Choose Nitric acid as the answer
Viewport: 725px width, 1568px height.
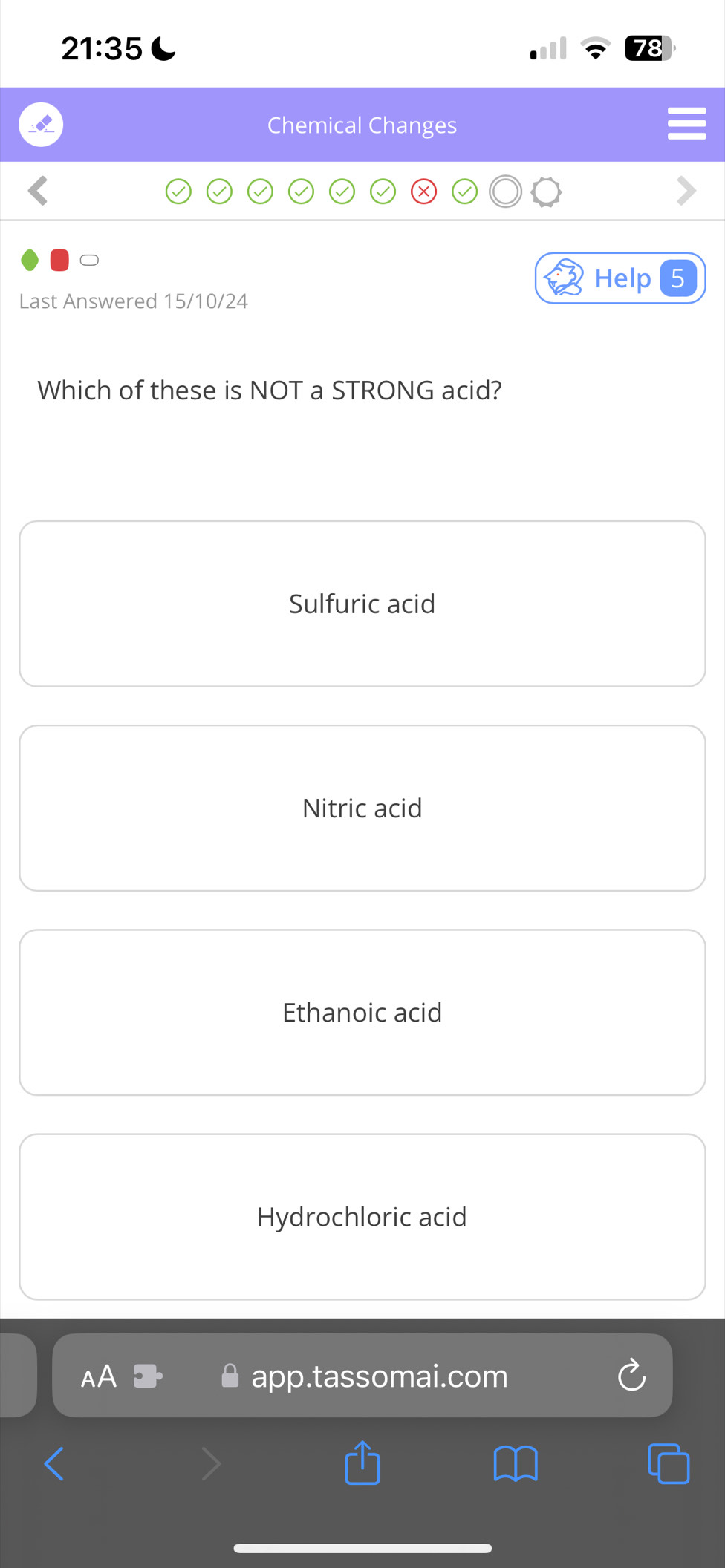(362, 808)
